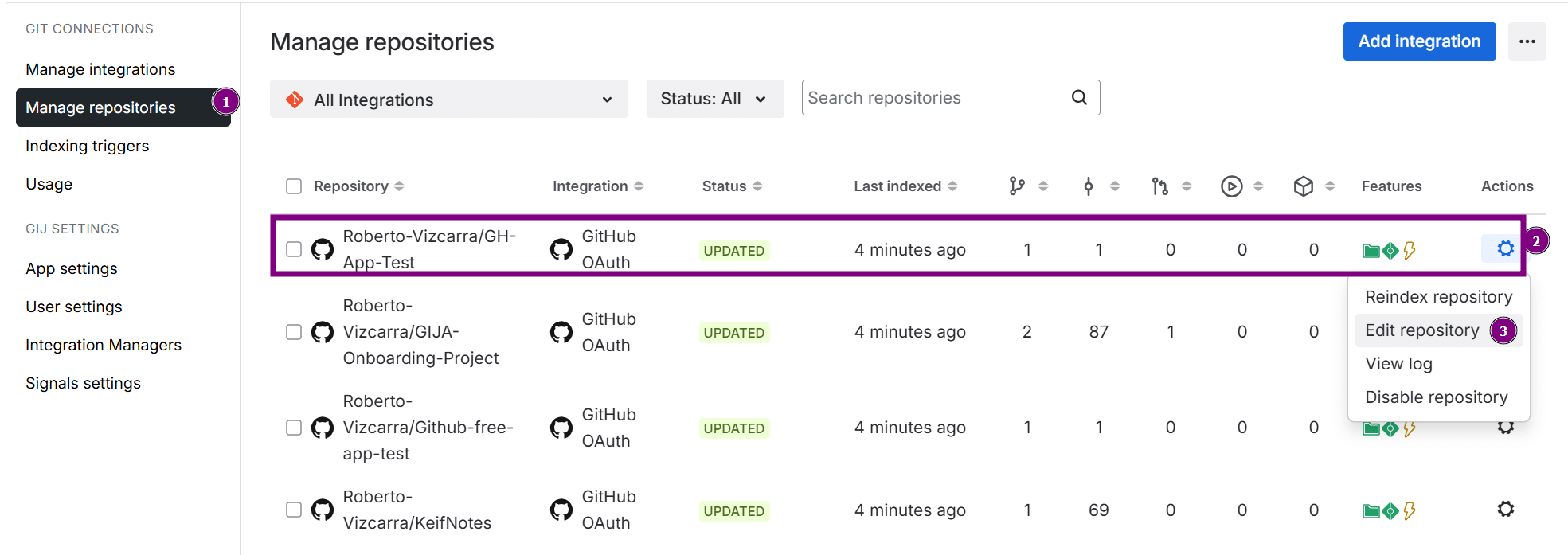Sort by deployments cube icon column
This screenshot has height=555, width=1568.
click(x=1303, y=186)
